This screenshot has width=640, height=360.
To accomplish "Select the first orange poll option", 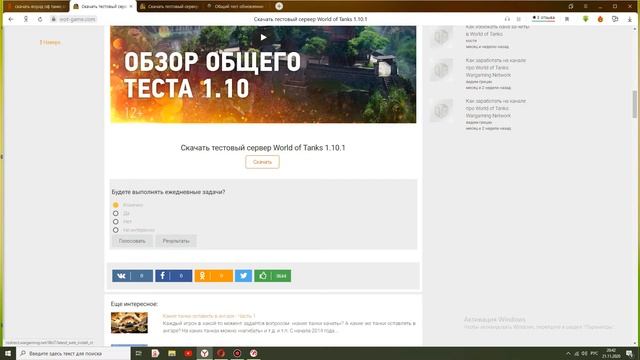I will 116,205.
